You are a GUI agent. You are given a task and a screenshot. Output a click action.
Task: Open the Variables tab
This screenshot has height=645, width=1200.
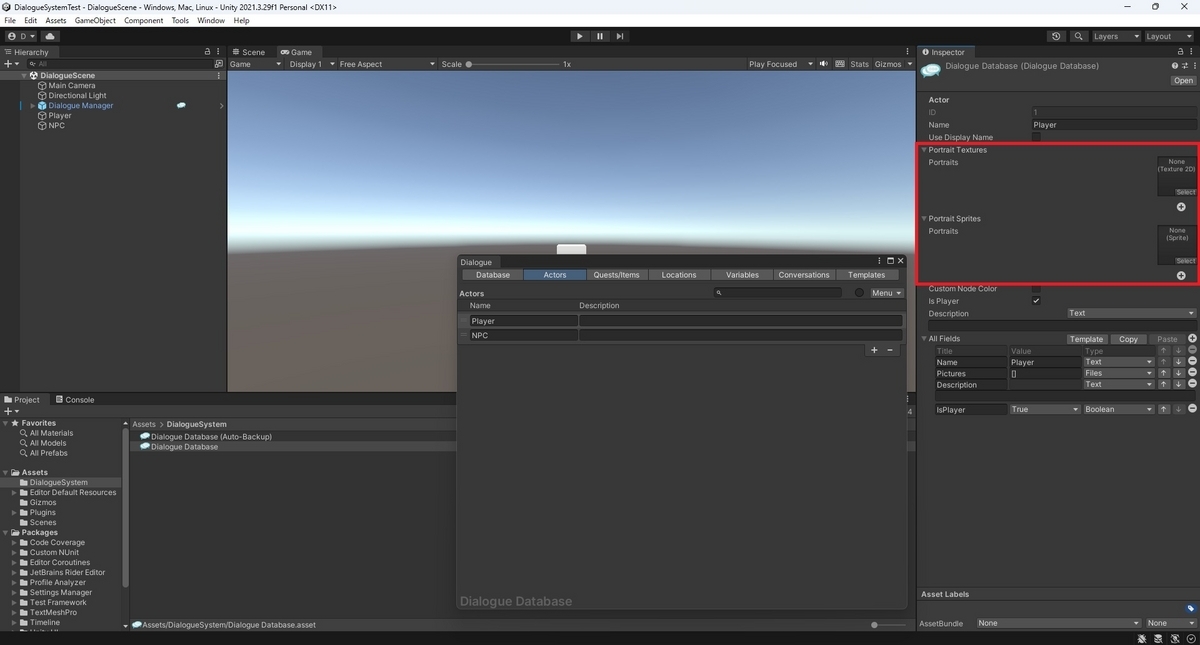coord(742,275)
